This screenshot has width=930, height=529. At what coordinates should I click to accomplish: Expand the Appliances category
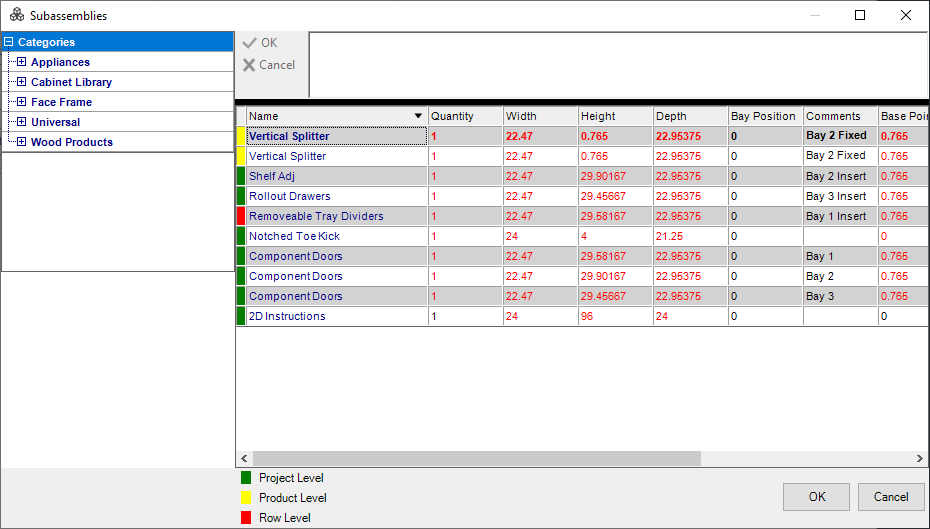(21, 62)
